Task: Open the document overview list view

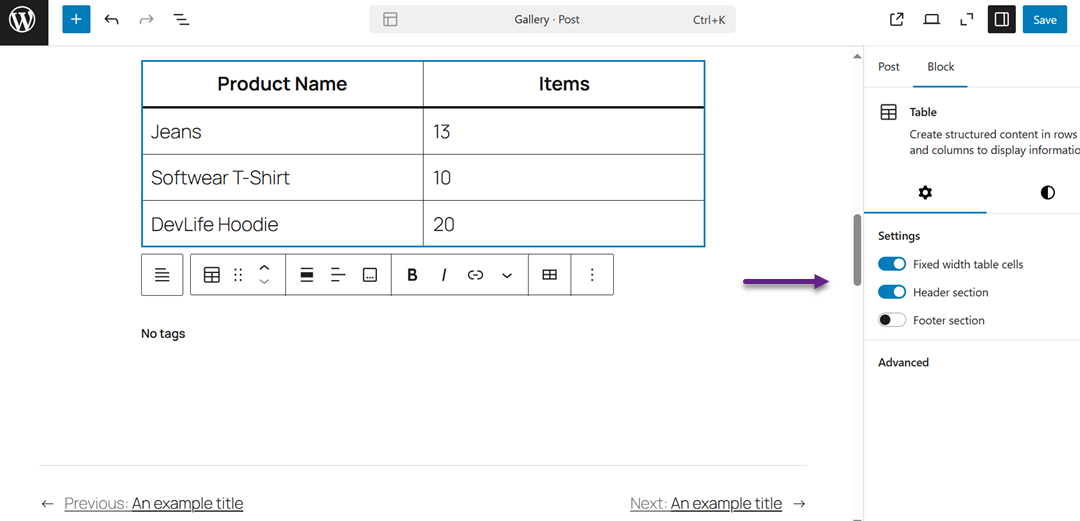Action: click(181, 20)
